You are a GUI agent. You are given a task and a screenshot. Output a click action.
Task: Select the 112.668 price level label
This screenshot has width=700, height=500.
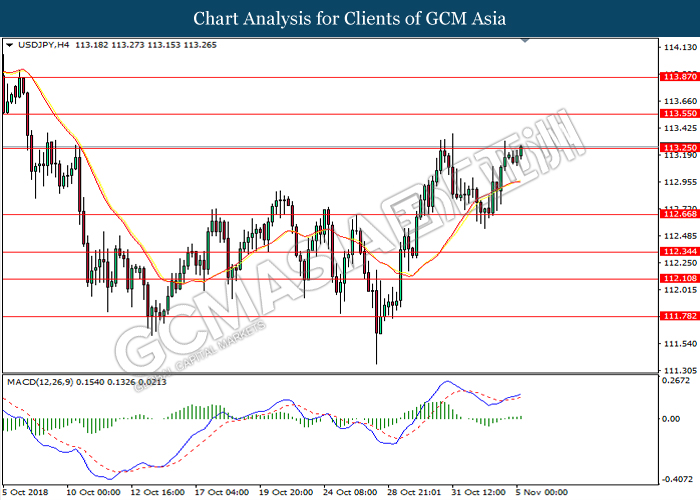680,214
